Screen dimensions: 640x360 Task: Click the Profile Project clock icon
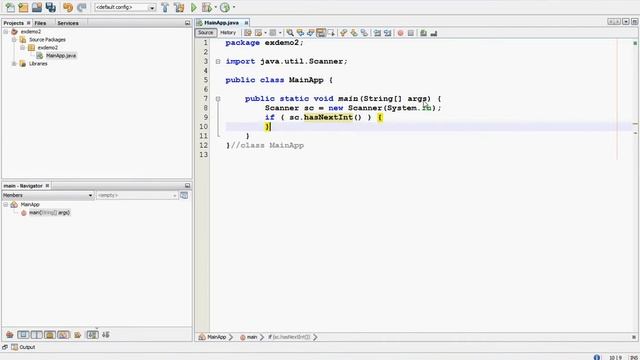click(x=225, y=7)
